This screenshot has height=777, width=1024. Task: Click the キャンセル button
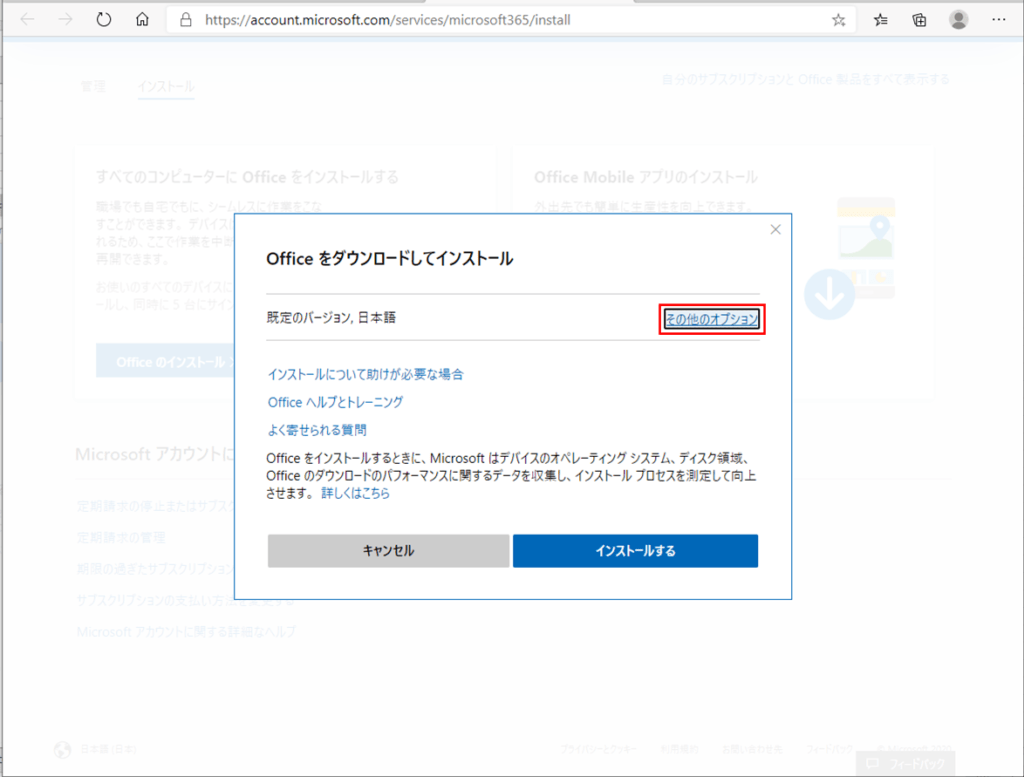click(388, 551)
